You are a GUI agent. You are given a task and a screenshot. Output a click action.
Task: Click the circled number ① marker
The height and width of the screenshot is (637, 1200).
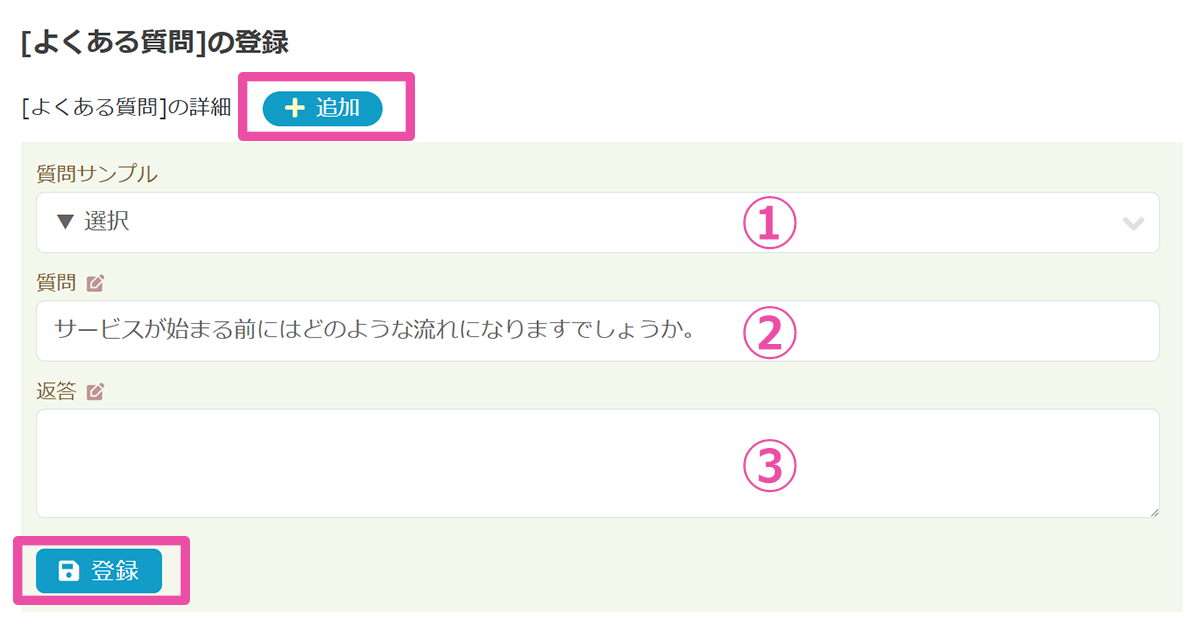[x=768, y=223]
